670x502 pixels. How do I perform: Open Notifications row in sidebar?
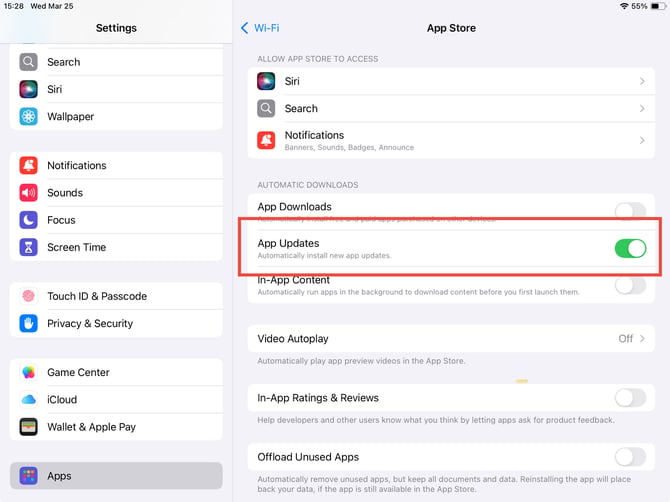[116, 165]
